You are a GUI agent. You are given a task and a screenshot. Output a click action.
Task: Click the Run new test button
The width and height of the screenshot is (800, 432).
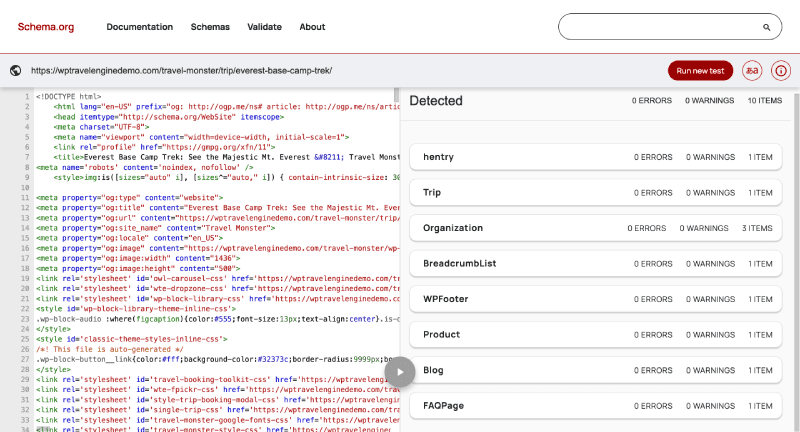point(700,70)
